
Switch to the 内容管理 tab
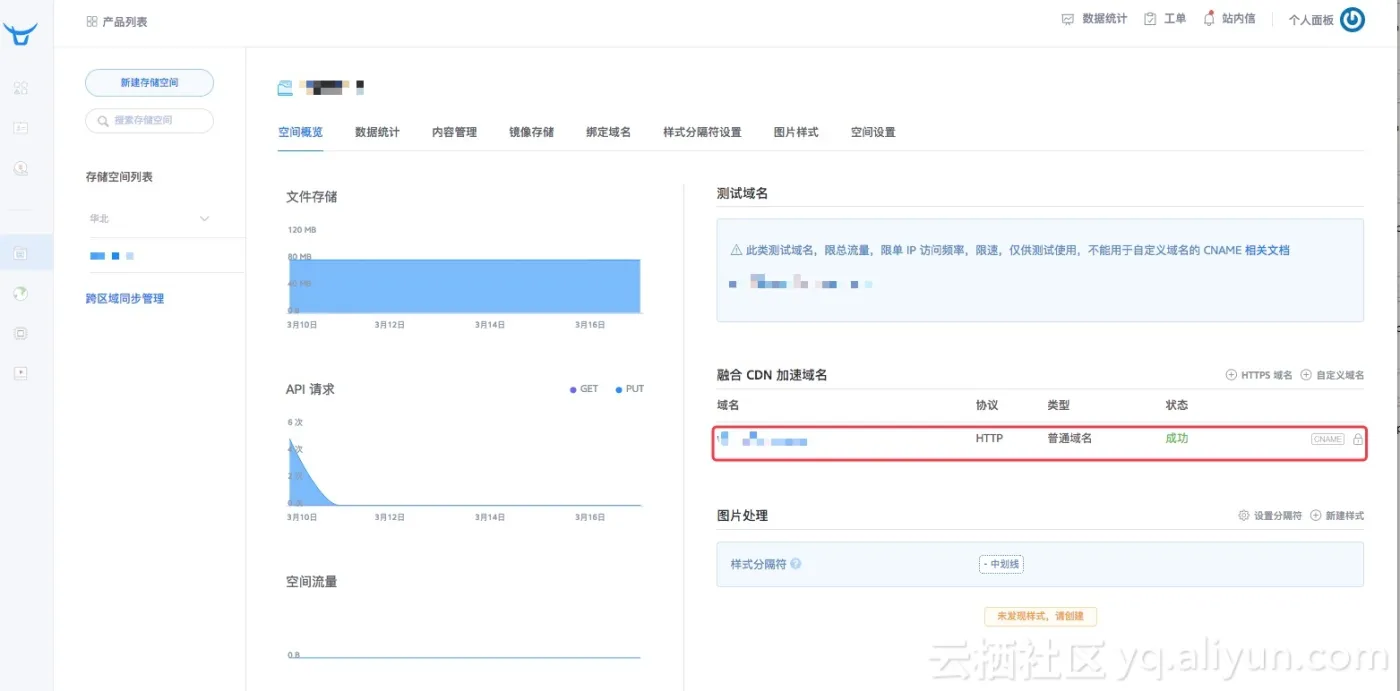[x=454, y=132]
